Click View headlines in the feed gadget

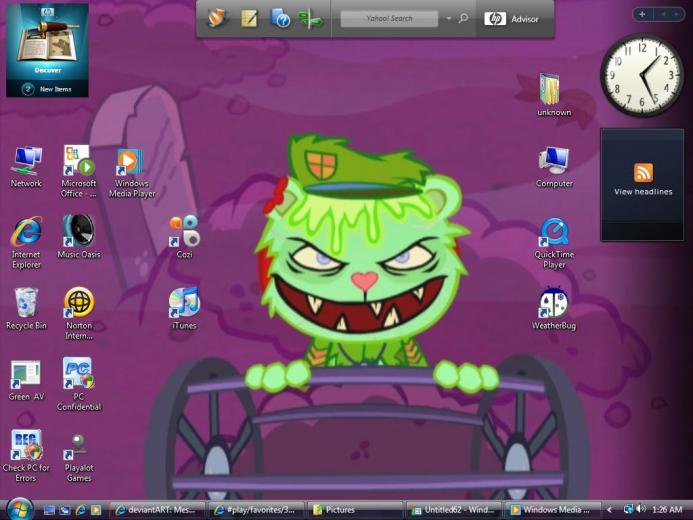click(643, 192)
